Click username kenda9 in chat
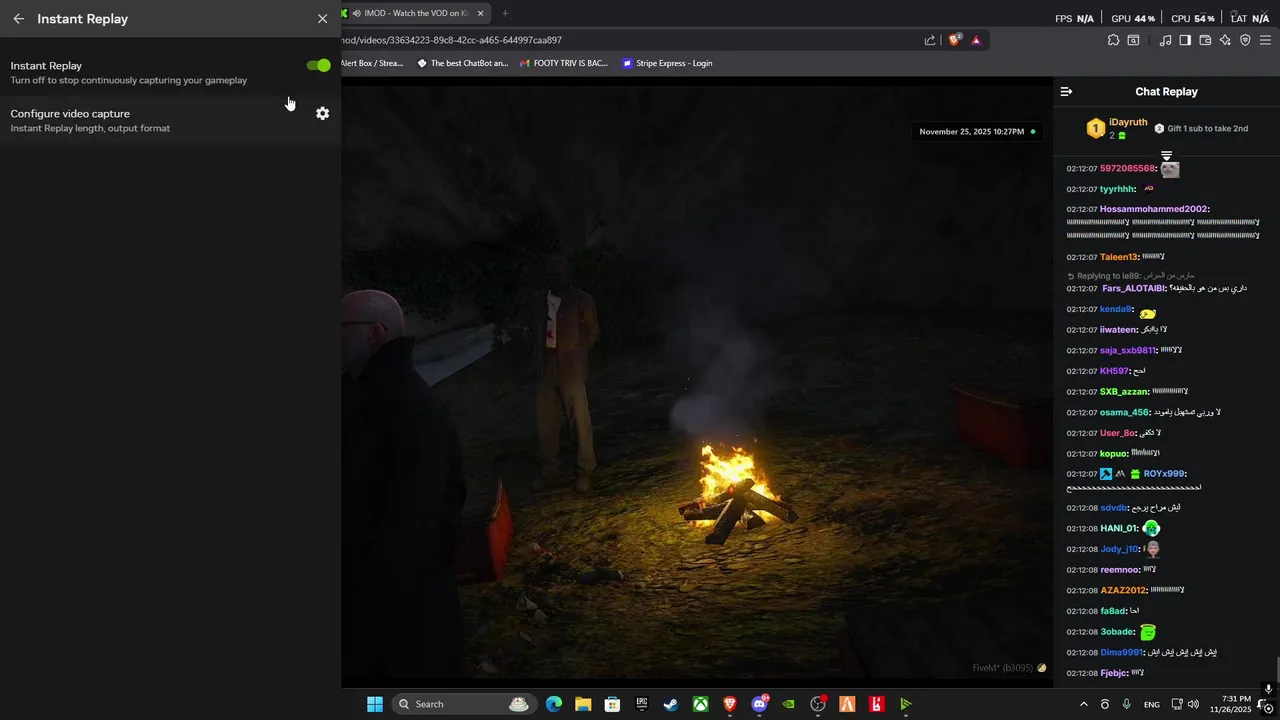Image resolution: width=1280 pixels, height=720 pixels. pos(1116,309)
